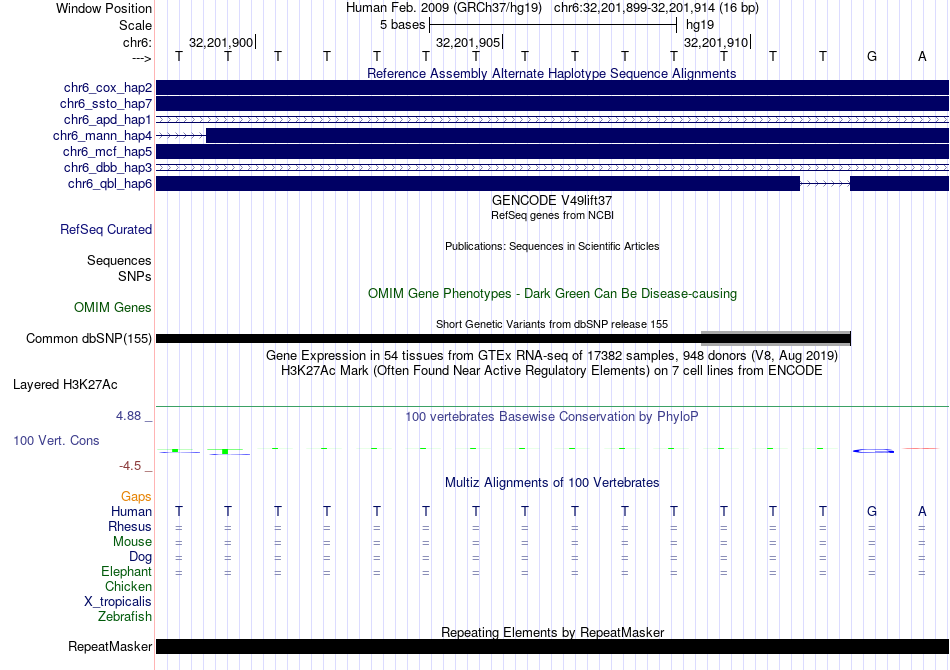
Task: Click RefSeq genes from NCBI title
Action: [552, 215]
